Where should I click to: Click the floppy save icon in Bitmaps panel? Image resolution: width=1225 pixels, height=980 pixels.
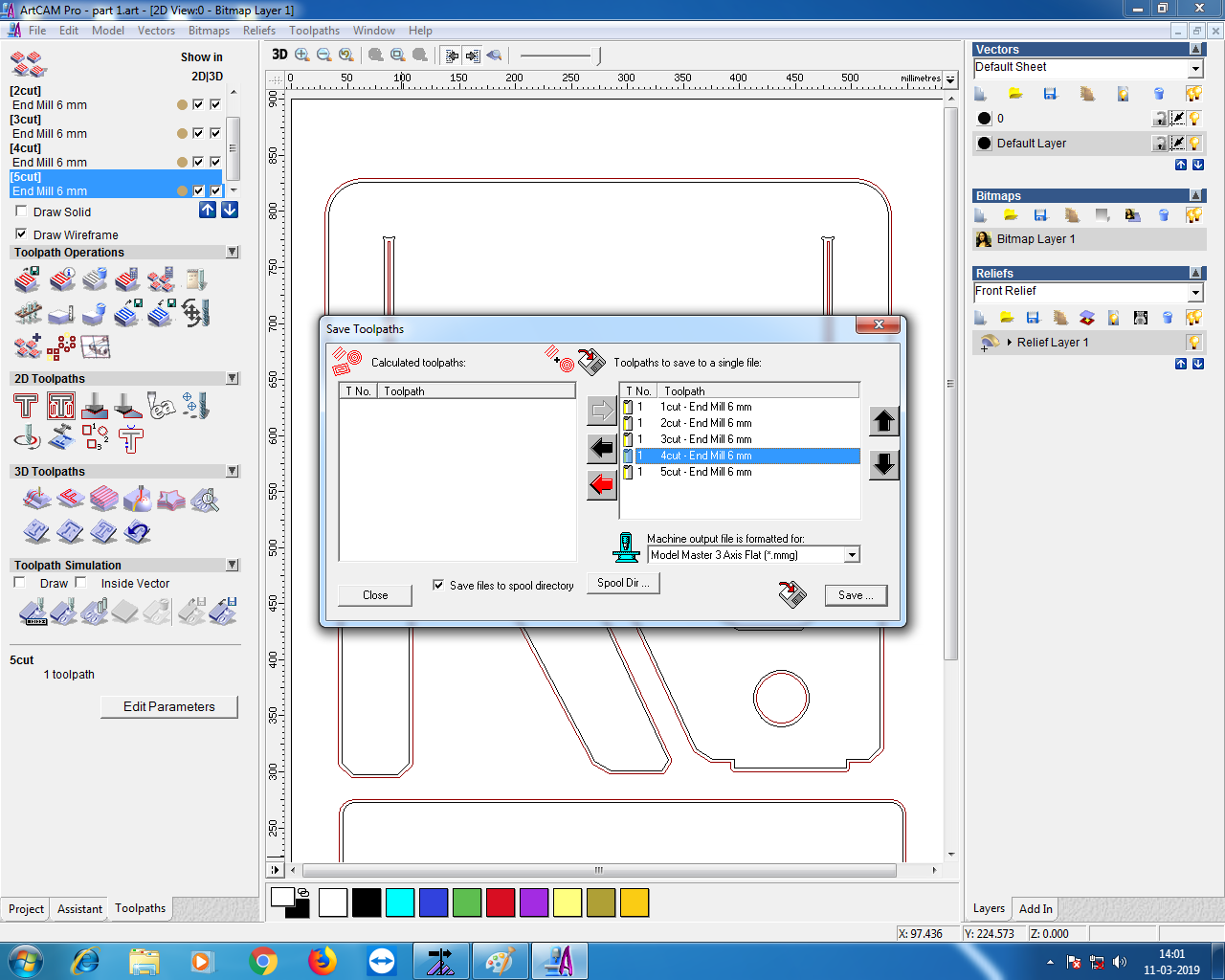tap(1040, 214)
